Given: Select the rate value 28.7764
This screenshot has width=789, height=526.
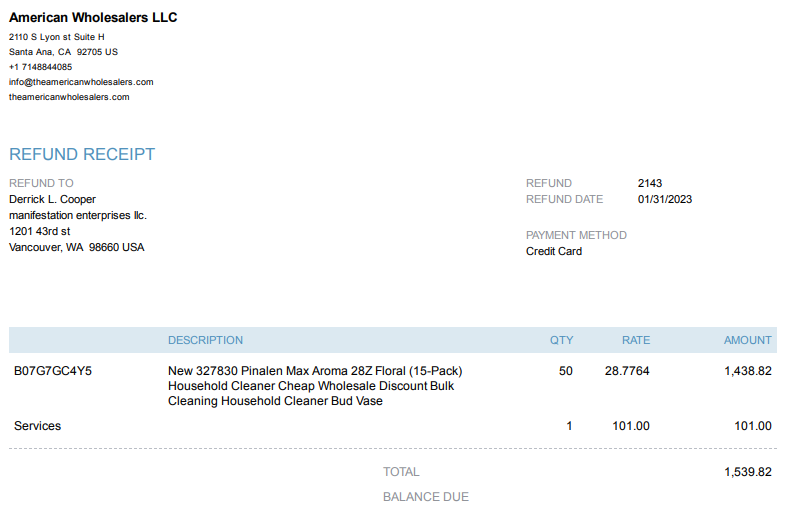Looking at the screenshot, I should click(x=627, y=371).
